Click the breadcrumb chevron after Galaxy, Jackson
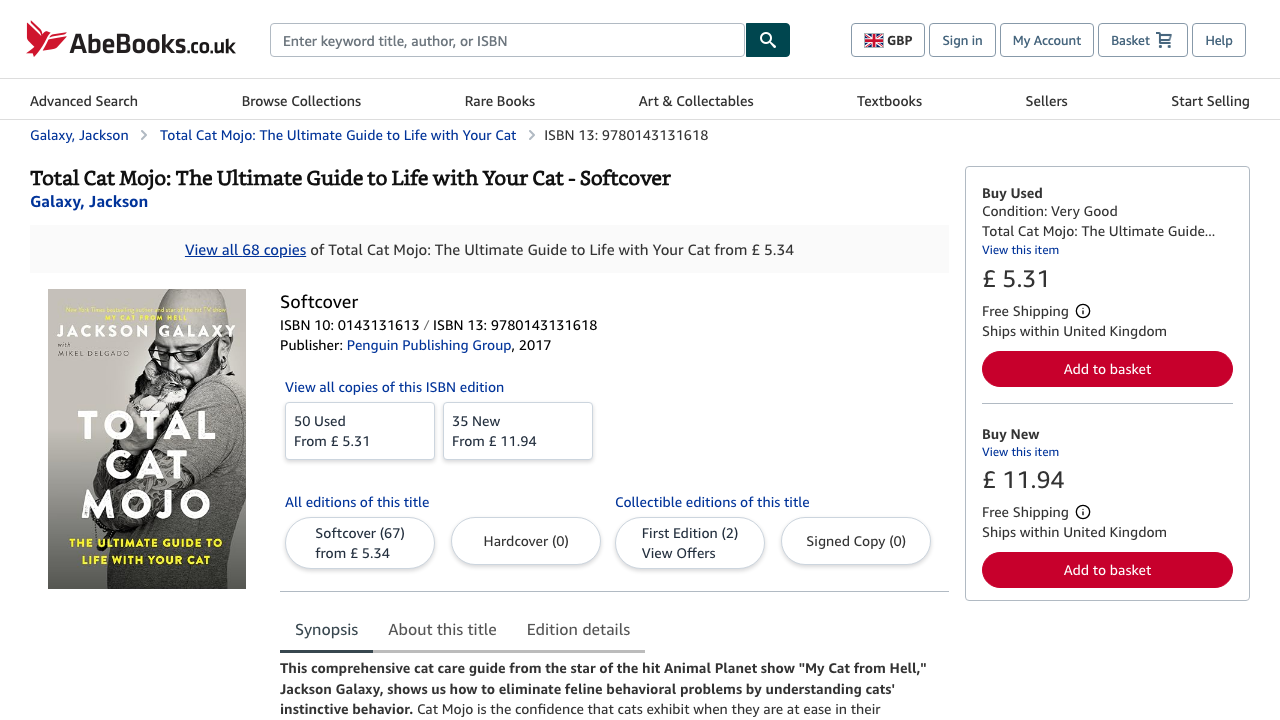The height and width of the screenshot is (720, 1280). 143,134
